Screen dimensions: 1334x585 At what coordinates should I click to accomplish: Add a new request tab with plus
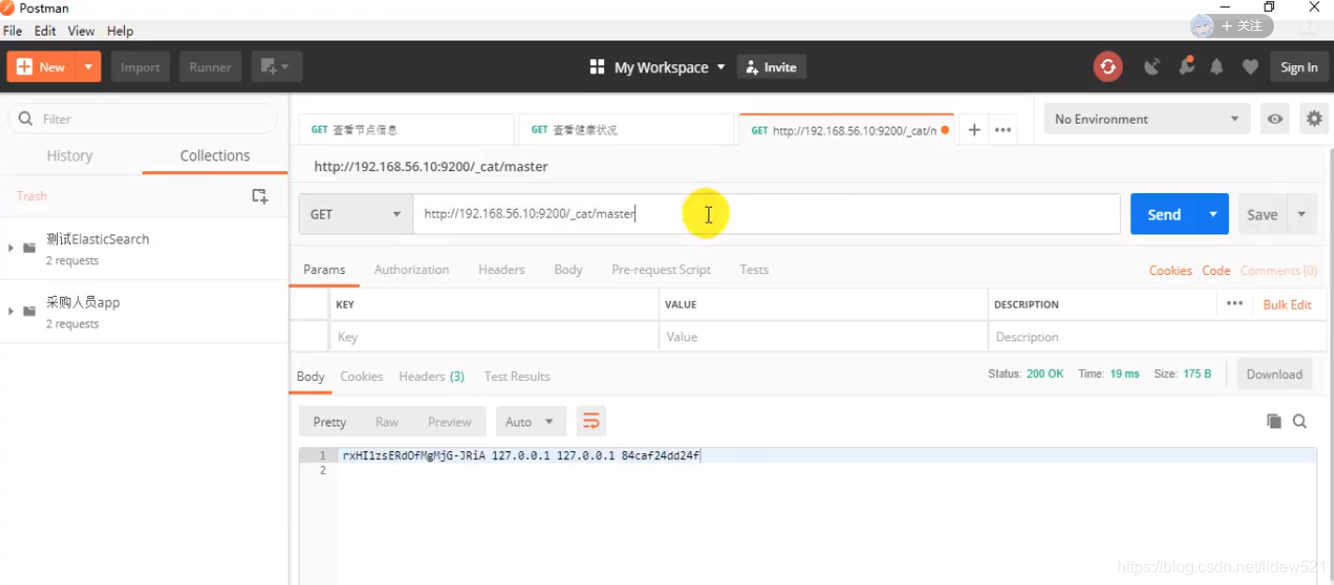tap(974, 130)
